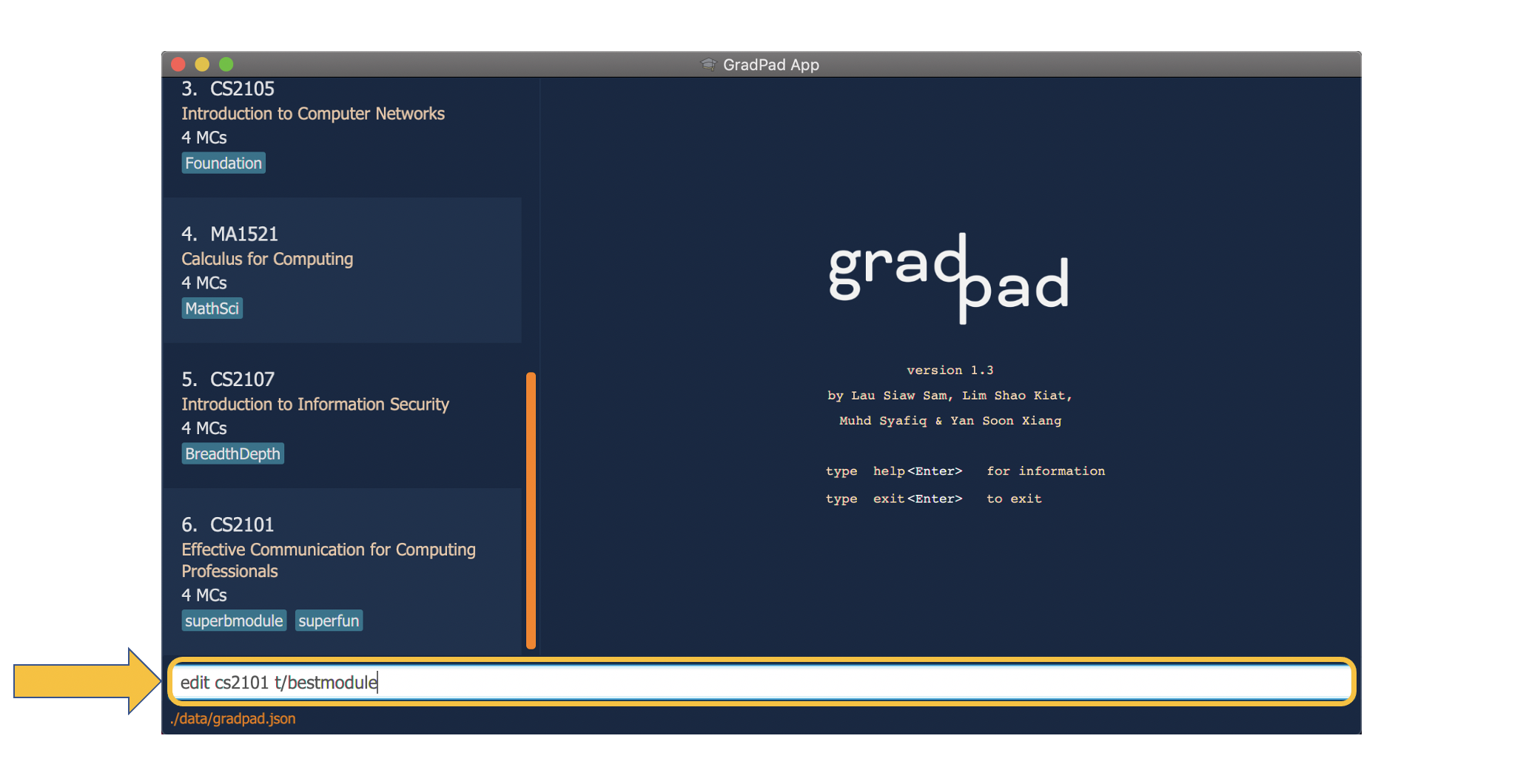The height and width of the screenshot is (784, 1529).
Task: Click 'Muhd Syafiq & Yan Soon Xiang' text
Action: 950,421
